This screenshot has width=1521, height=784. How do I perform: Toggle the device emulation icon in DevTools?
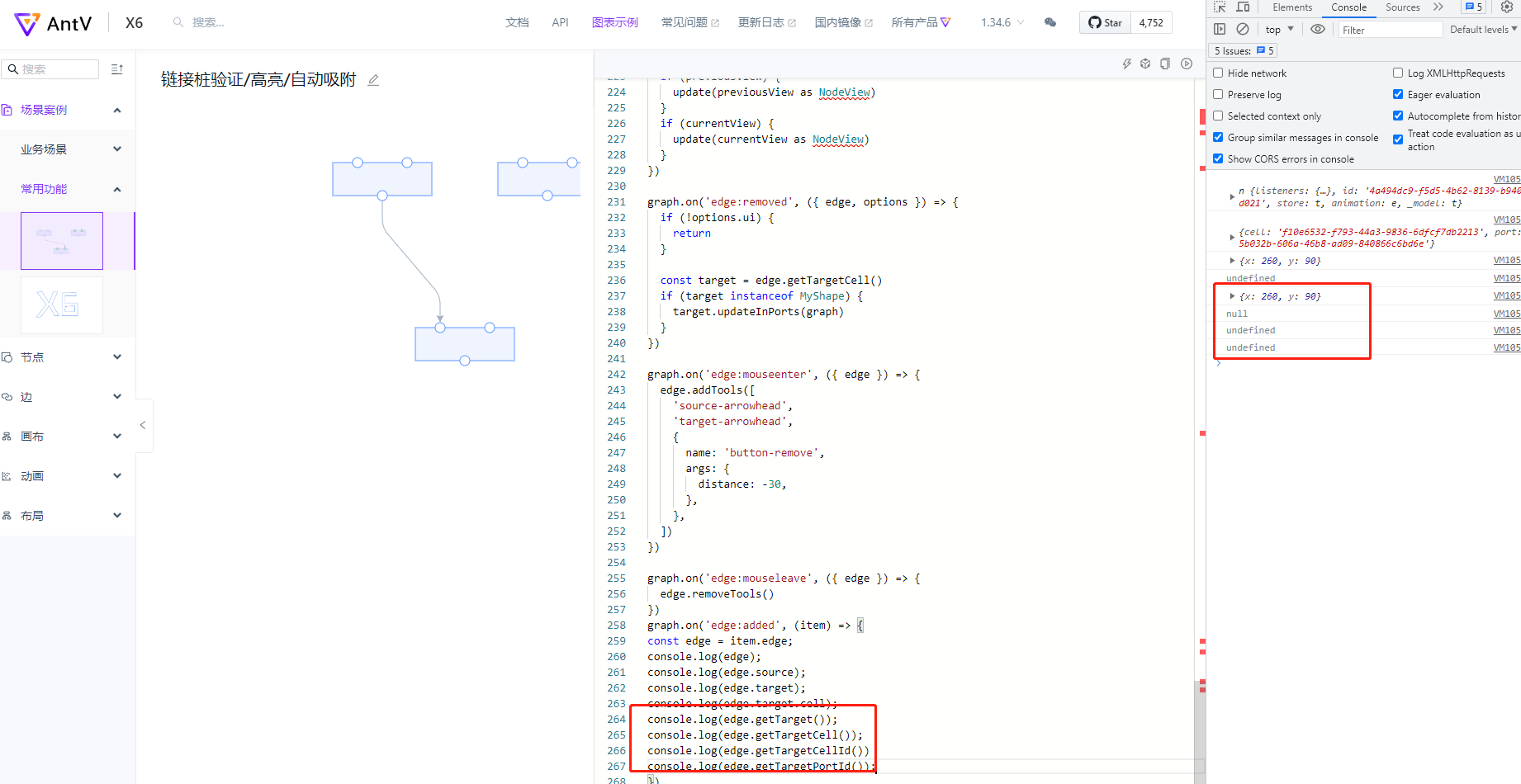pos(1243,7)
